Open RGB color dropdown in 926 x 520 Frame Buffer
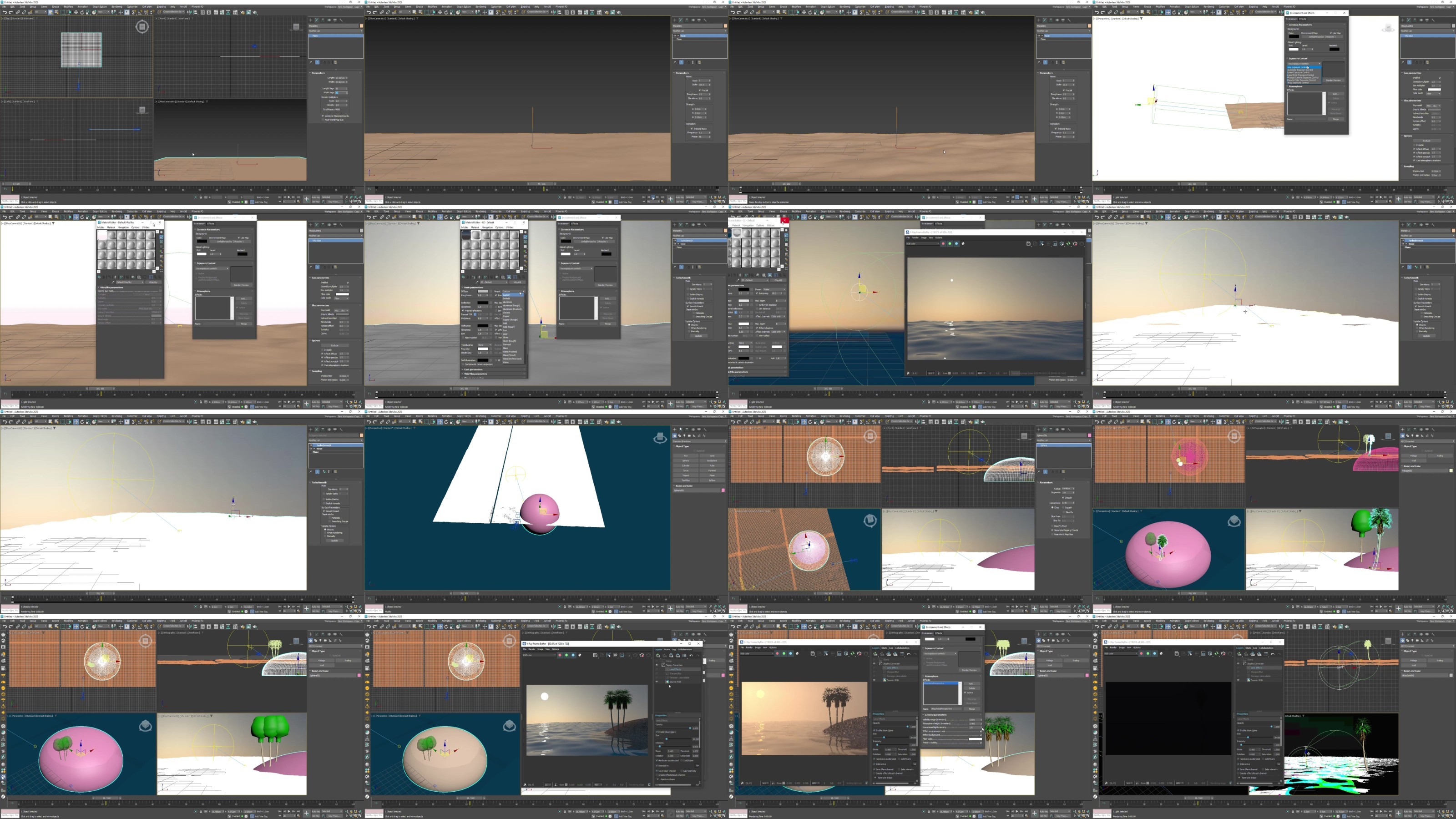1456x819 pixels. (x=923, y=243)
